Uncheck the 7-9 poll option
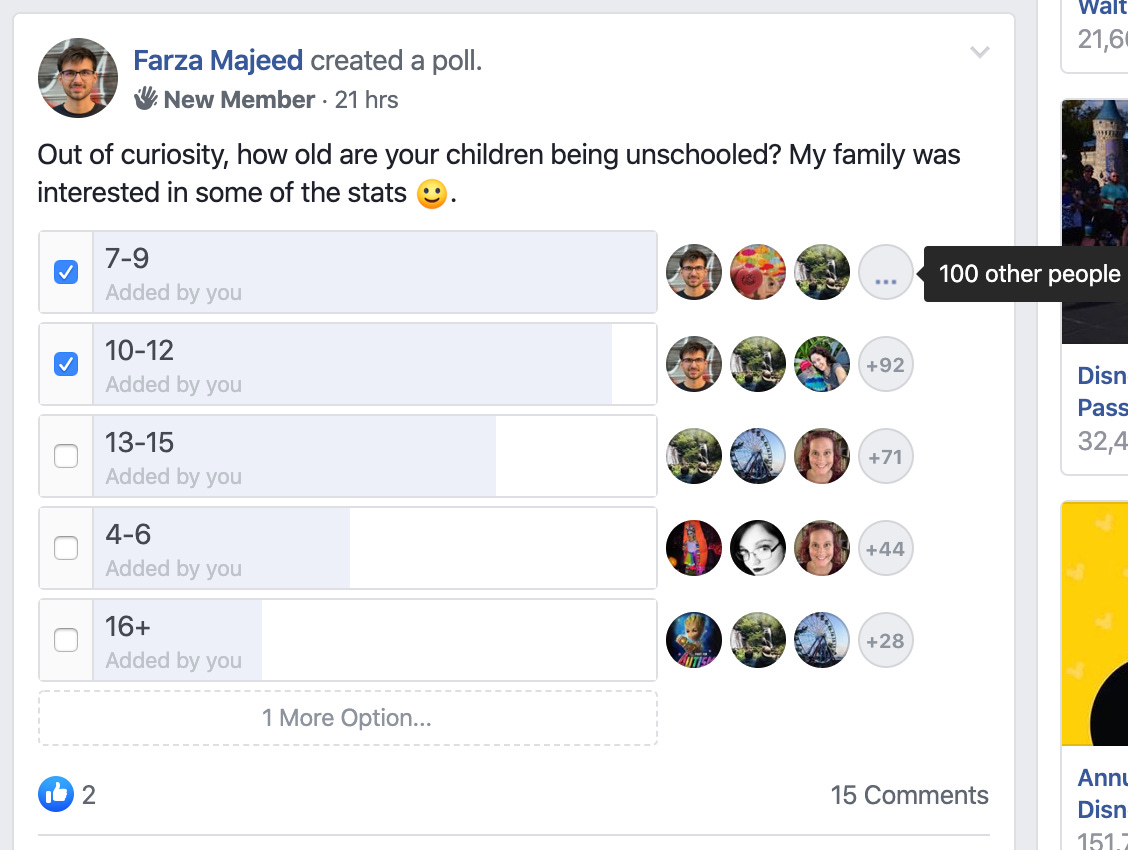 (x=66, y=273)
